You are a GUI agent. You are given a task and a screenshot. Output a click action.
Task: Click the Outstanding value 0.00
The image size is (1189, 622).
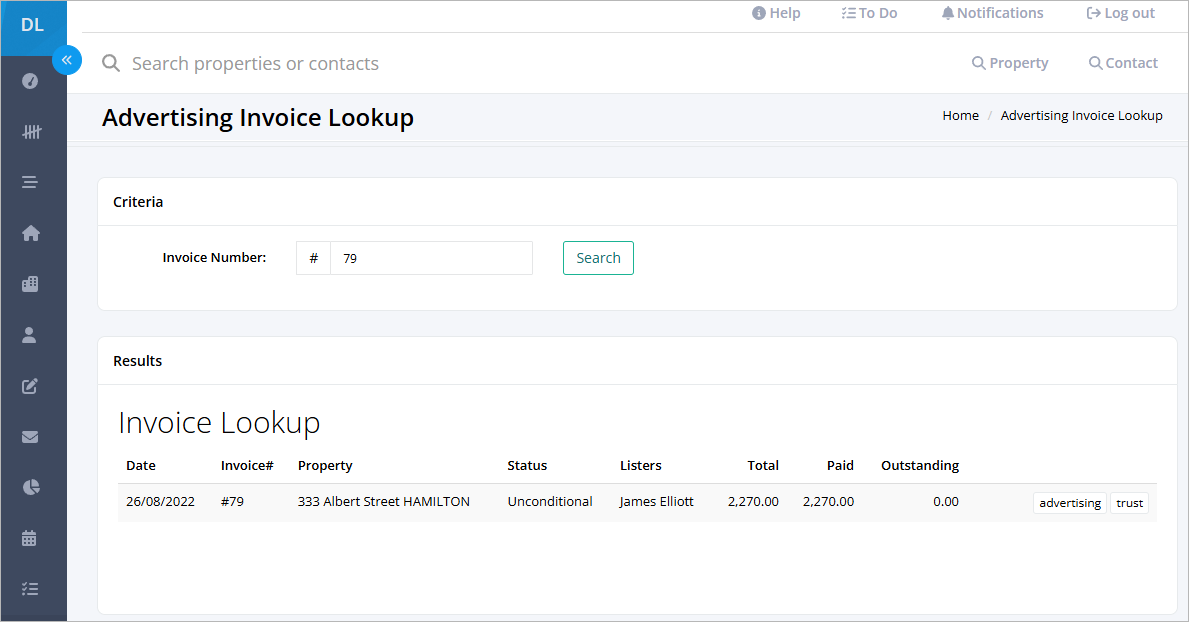(946, 501)
